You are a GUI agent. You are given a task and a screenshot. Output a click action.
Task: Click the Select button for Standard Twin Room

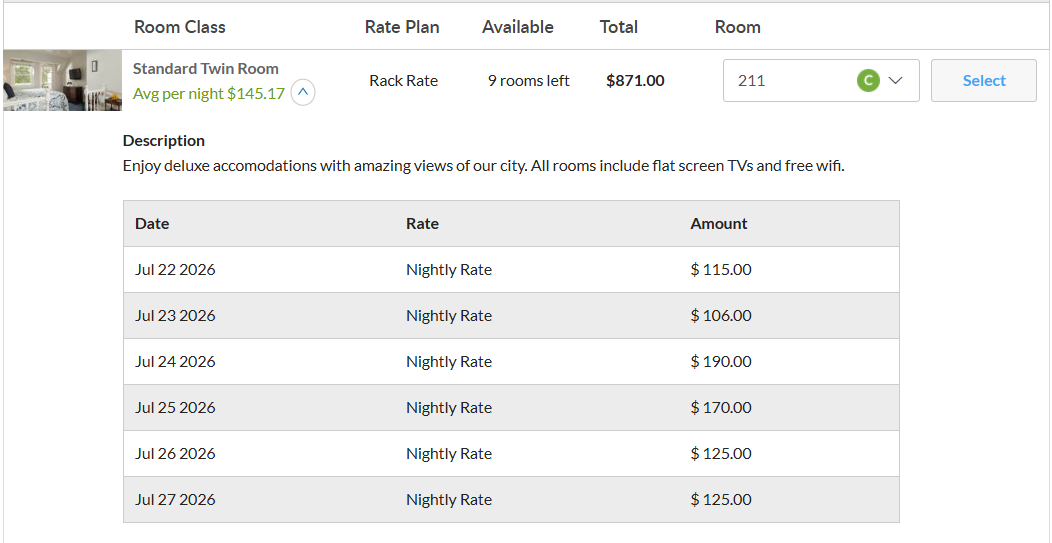[984, 81]
